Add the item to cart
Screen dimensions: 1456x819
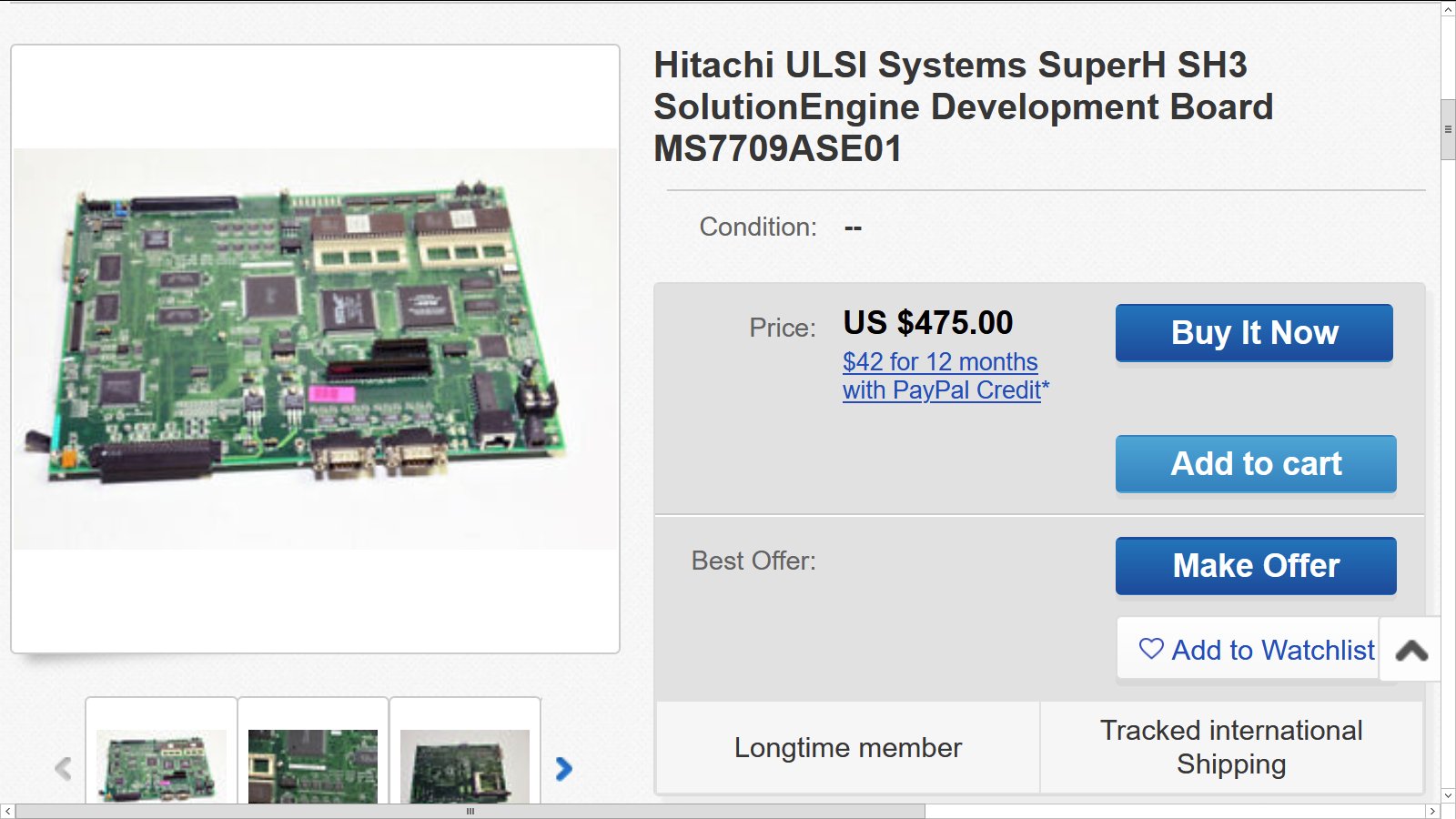pyautogui.click(x=1256, y=464)
